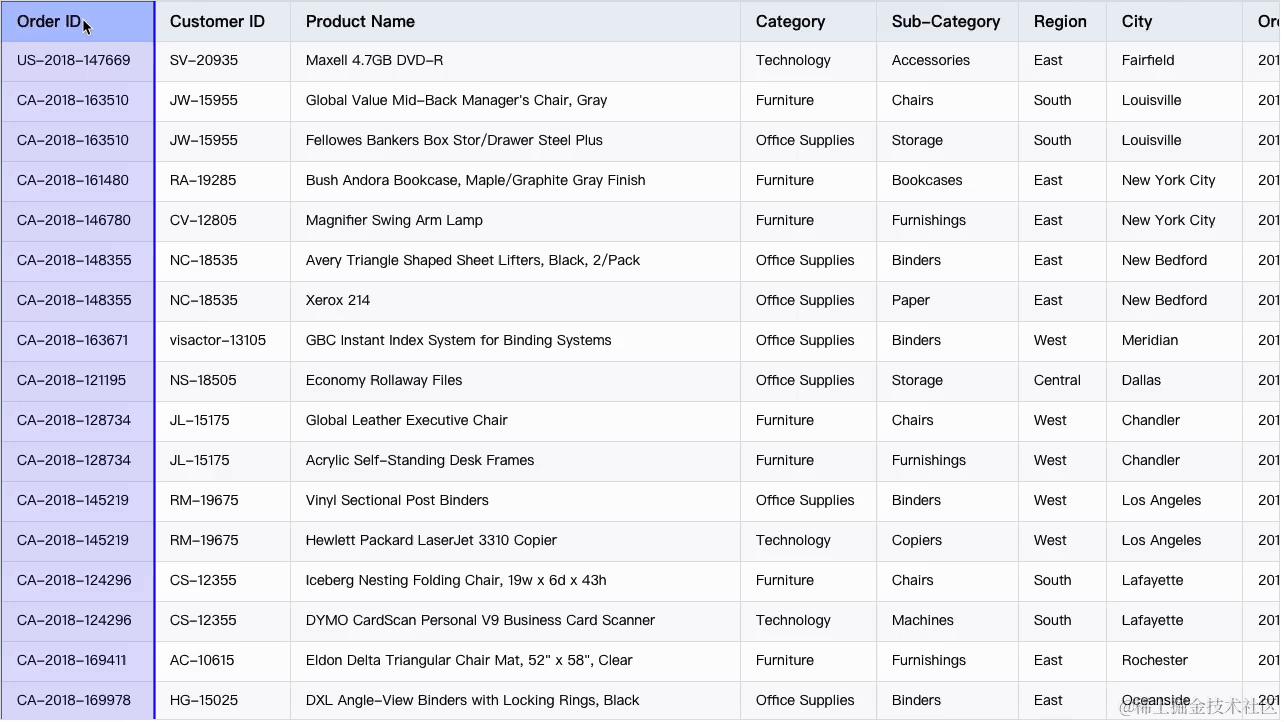The height and width of the screenshot is (722, 1284).
Task: Sort by the Region column header
Action: [1060, 21]
